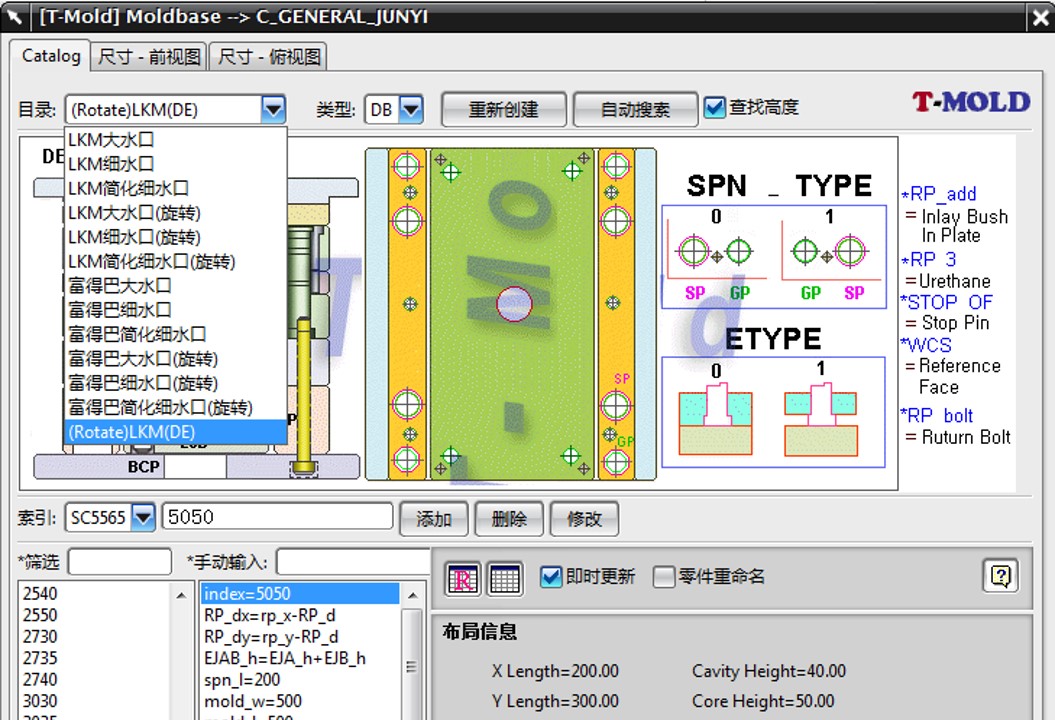
Task: Click the Y Length=300.00 value
Action: pos(555,701)
